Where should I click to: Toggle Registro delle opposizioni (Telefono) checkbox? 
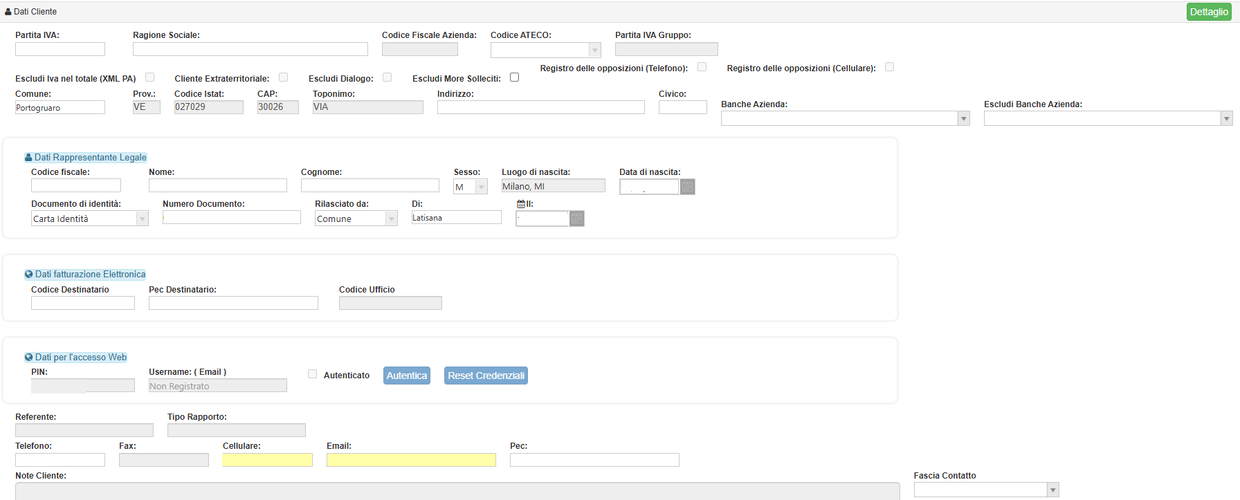tap(702, 67)
